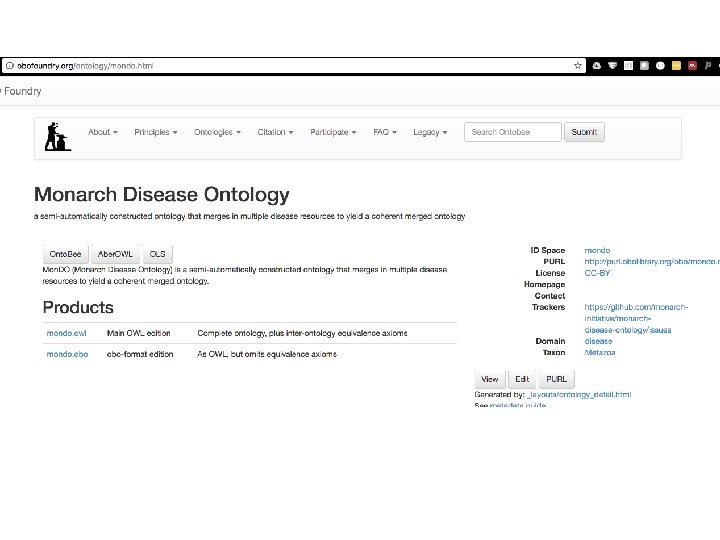Click the PURL button
This screenshot has width=720, height=540.
coord(557,379)
